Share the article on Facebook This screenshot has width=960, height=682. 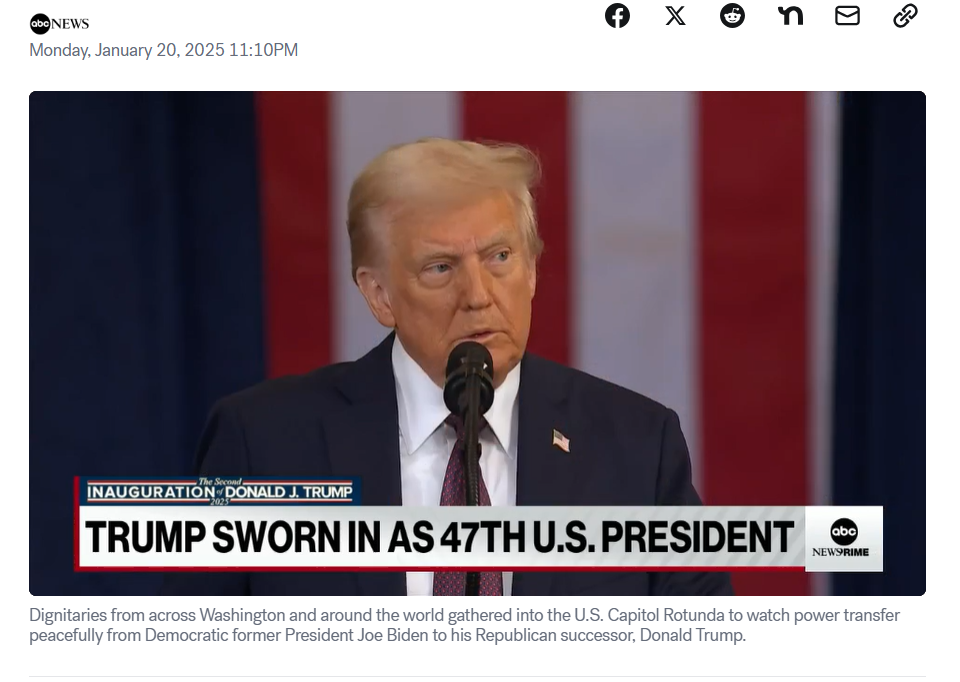coord(617,15)
